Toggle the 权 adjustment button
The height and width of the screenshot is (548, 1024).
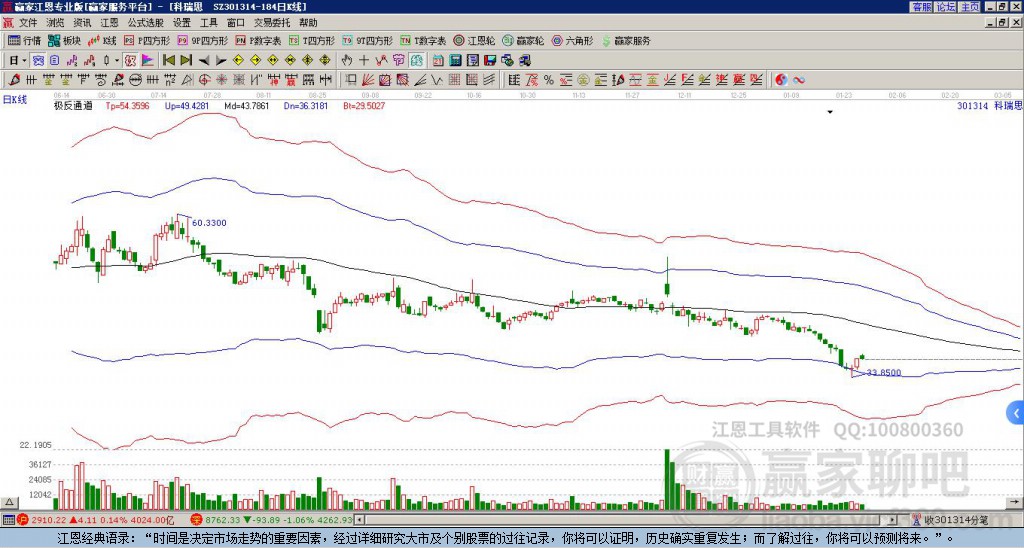130,61
